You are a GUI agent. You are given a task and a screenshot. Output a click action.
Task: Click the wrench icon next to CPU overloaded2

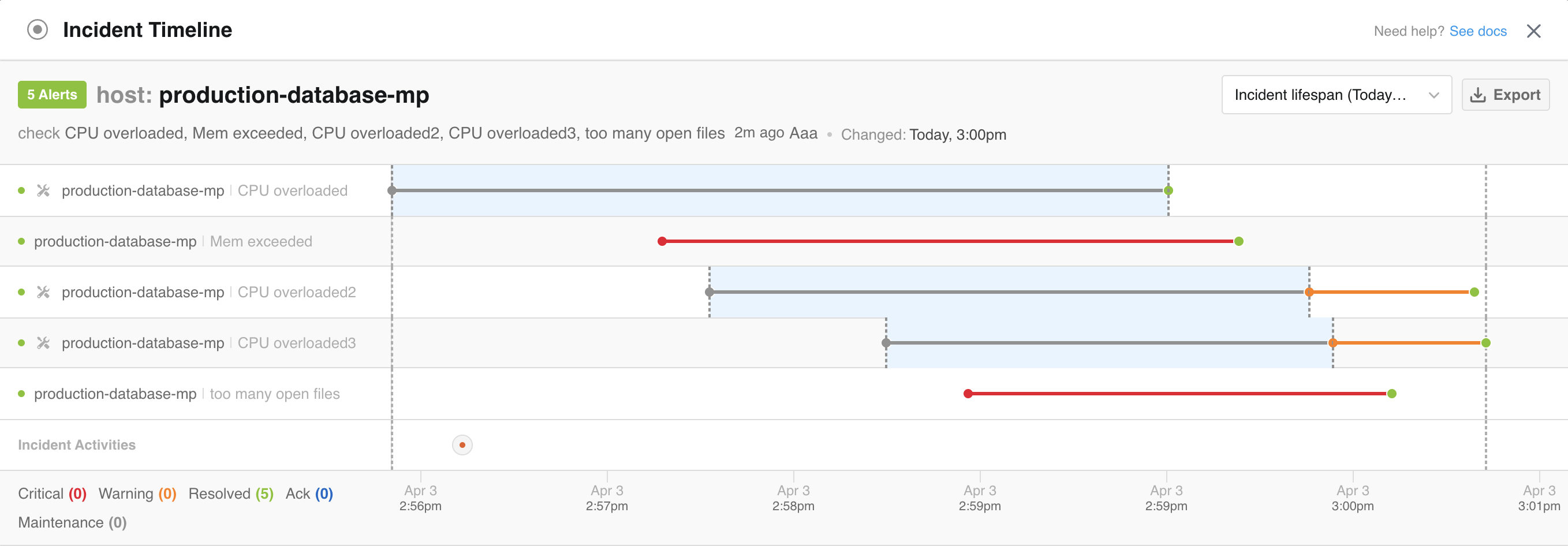point(43,291)
